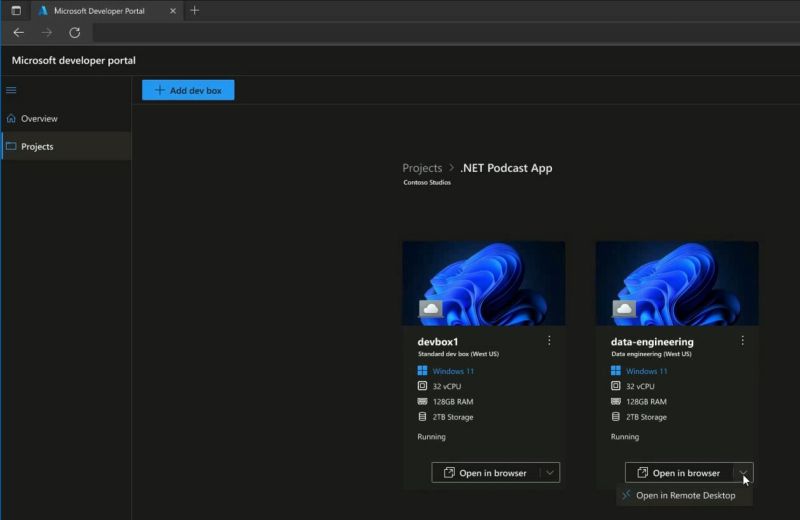The width and height of the screenshot is (800, 520).
Task: Click the Projects breadcrumb link
Action: (x=422, y=168)
